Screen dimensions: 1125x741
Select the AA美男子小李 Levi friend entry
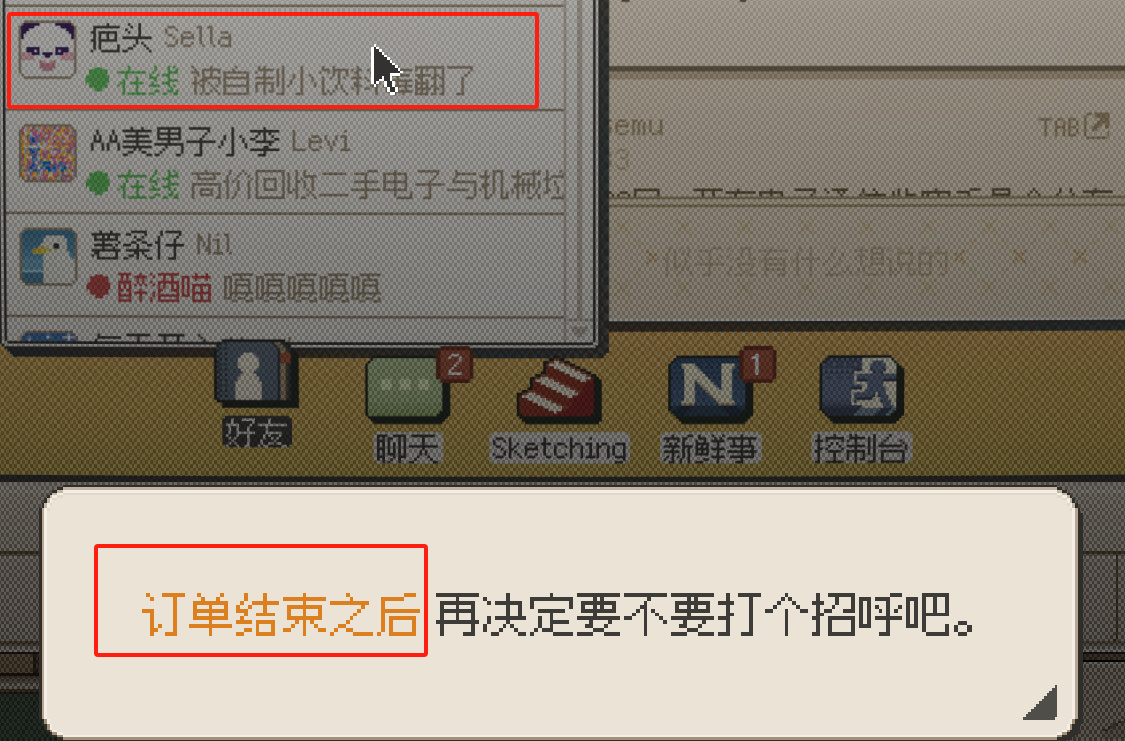coord(285,163)
